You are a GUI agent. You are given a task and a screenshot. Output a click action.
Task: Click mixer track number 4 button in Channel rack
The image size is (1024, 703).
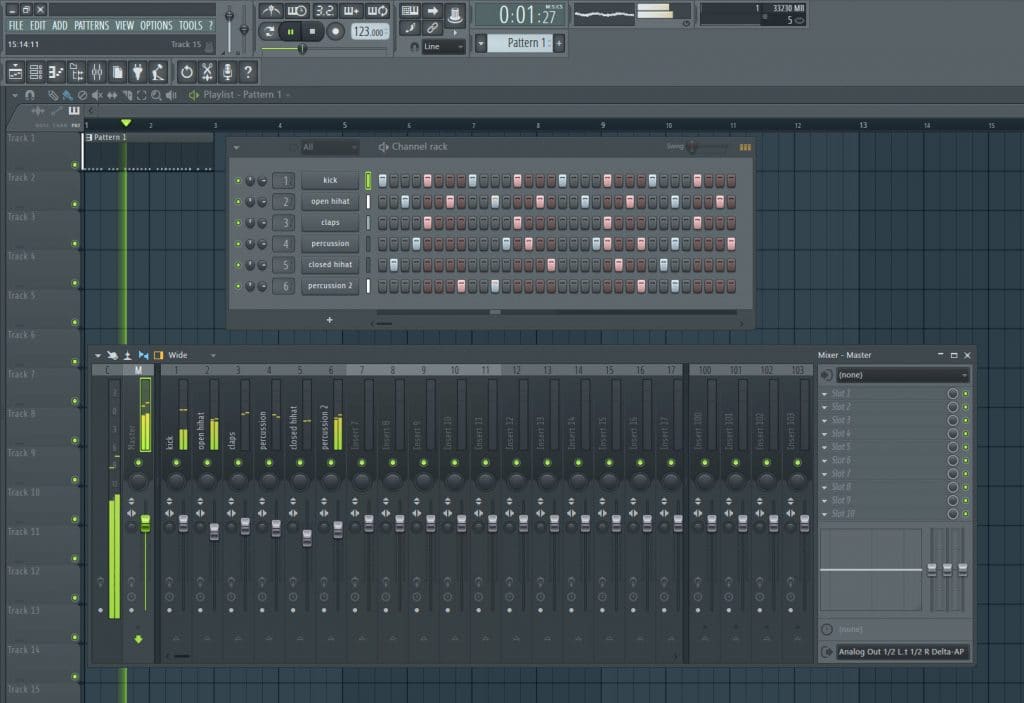(285, 244)
